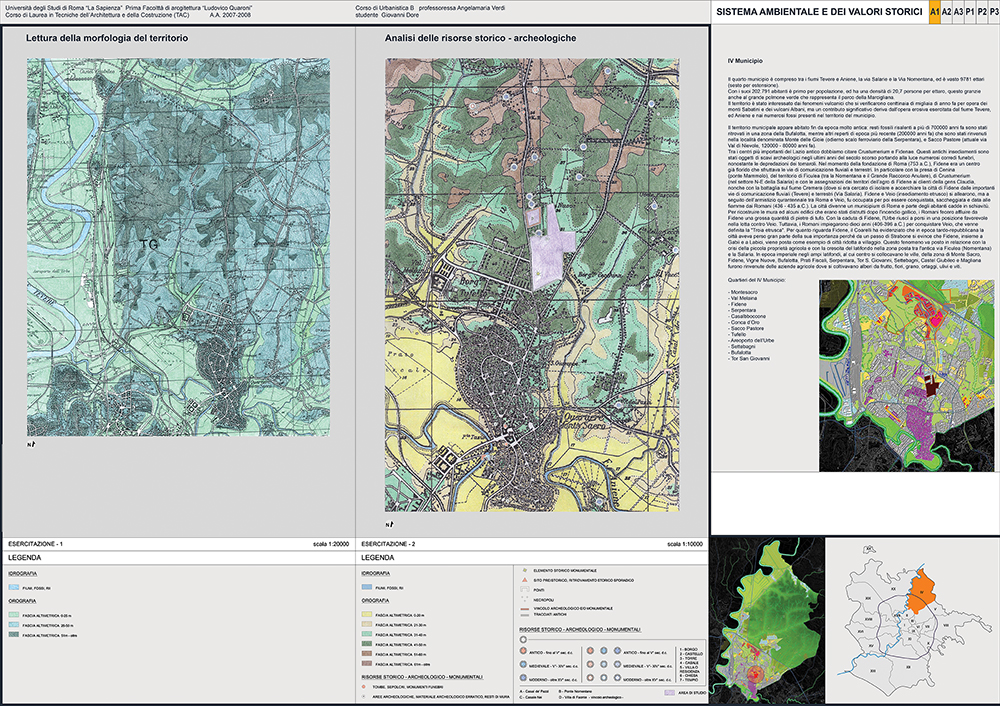This screenshot has width=1000, height=706.
Task: Click the Elemento Storico Monumentale legend icon
Action: click(x=523, y=569)
